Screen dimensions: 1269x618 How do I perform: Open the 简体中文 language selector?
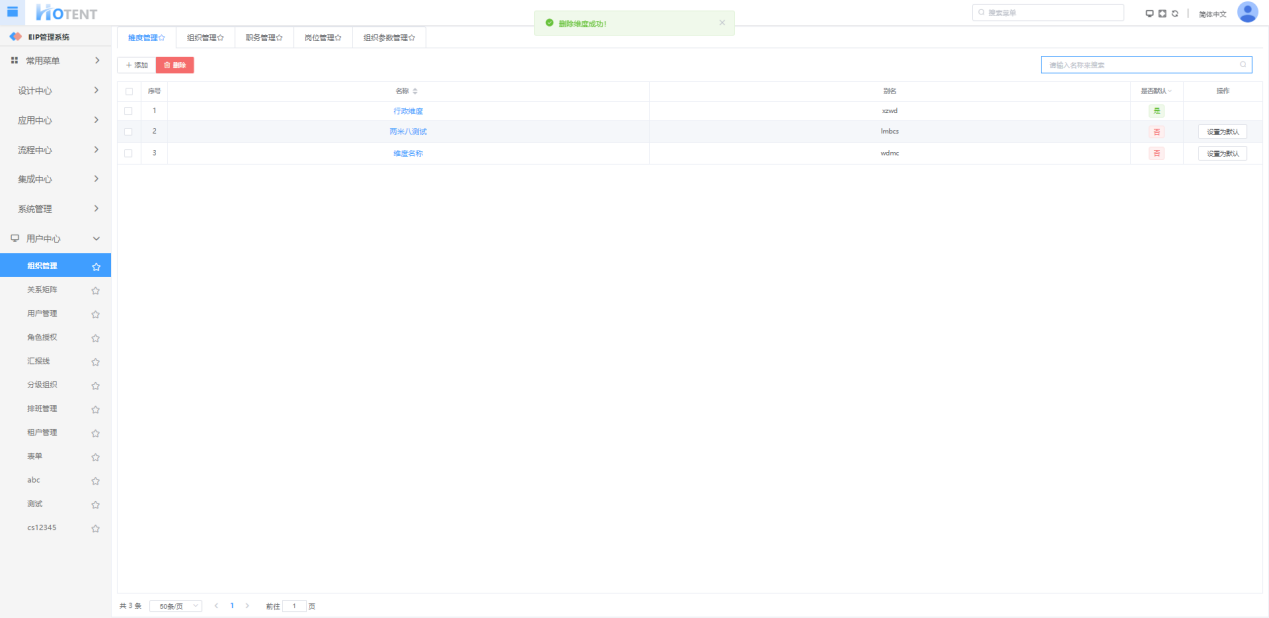(1212, 14)
